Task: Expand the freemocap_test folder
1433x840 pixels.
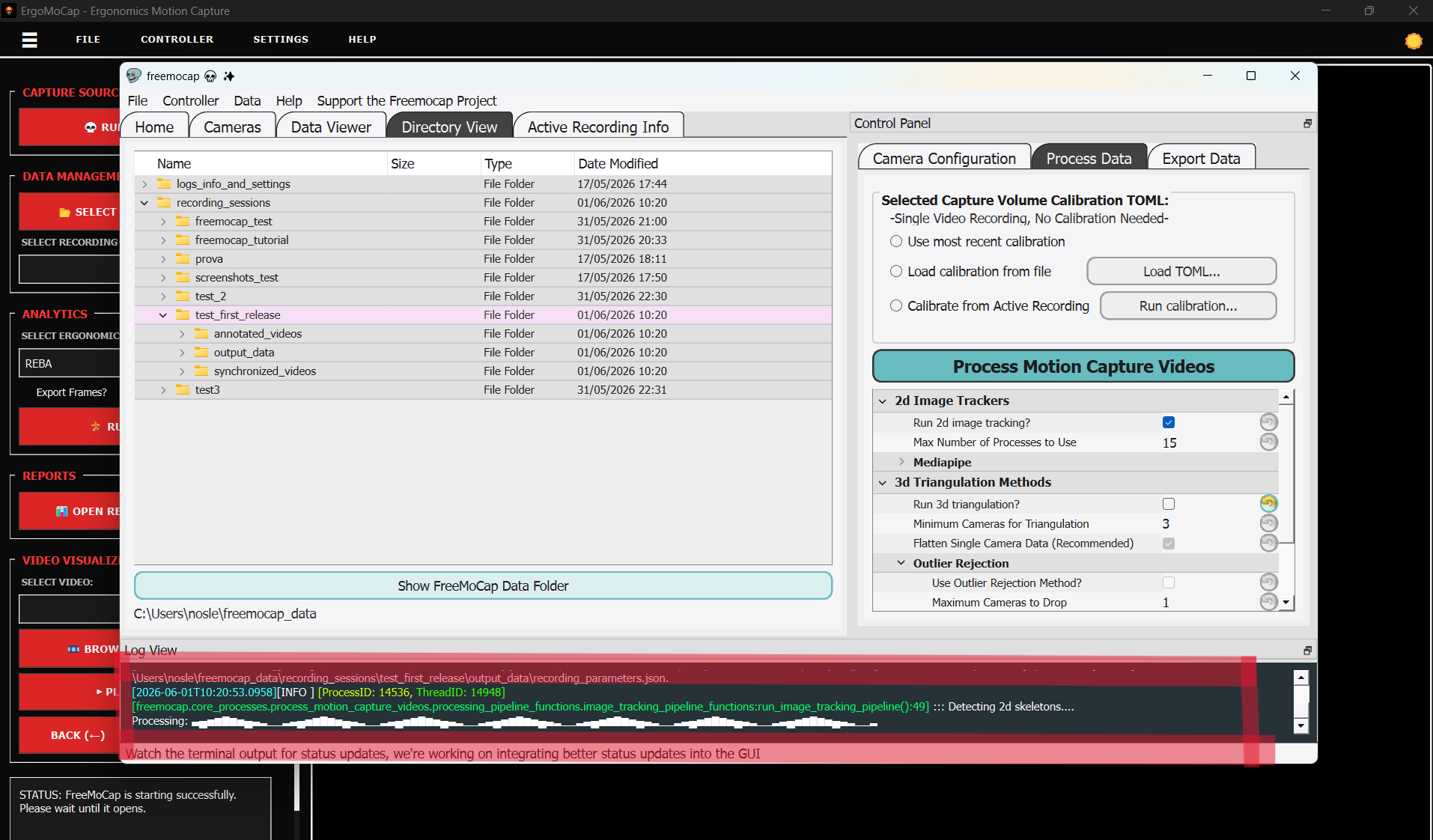Action: (x=163, y=221)
